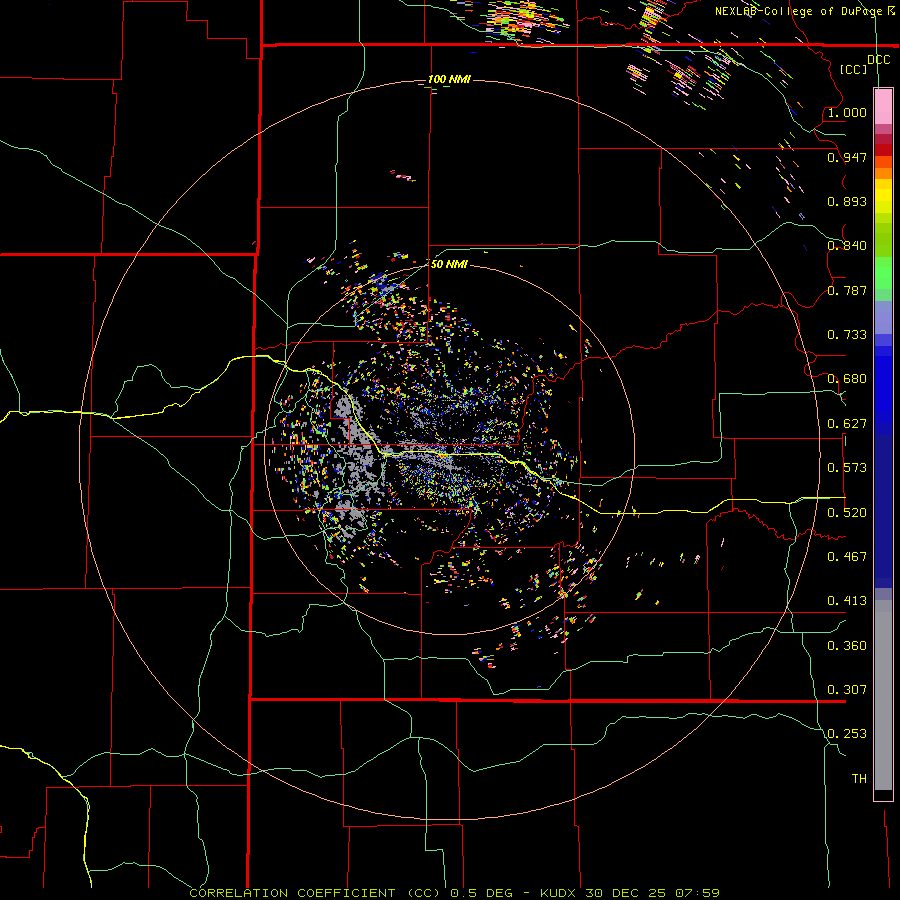Click the 0.840 legend value
Viewport: 900px width, 900px height.
[x=847, y=246]
